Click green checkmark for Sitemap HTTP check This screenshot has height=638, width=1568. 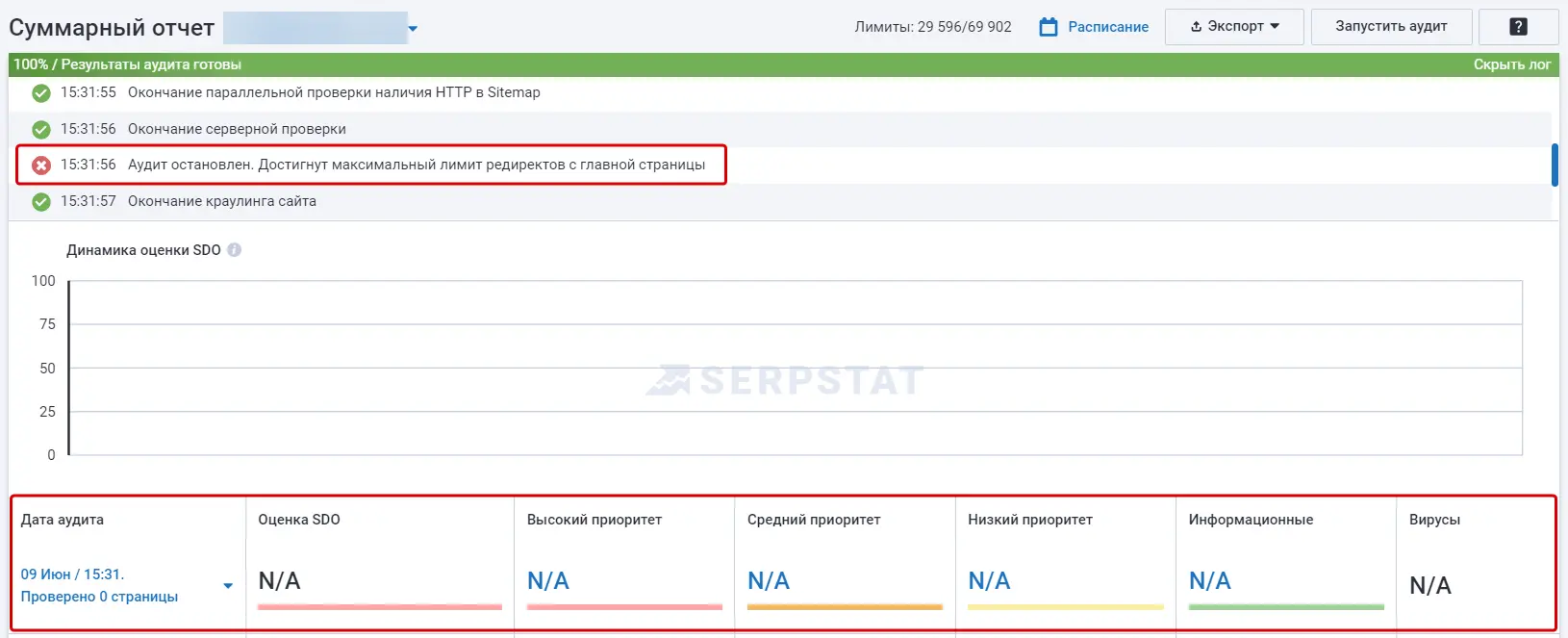pyautogui.click(x=41, y=93)
